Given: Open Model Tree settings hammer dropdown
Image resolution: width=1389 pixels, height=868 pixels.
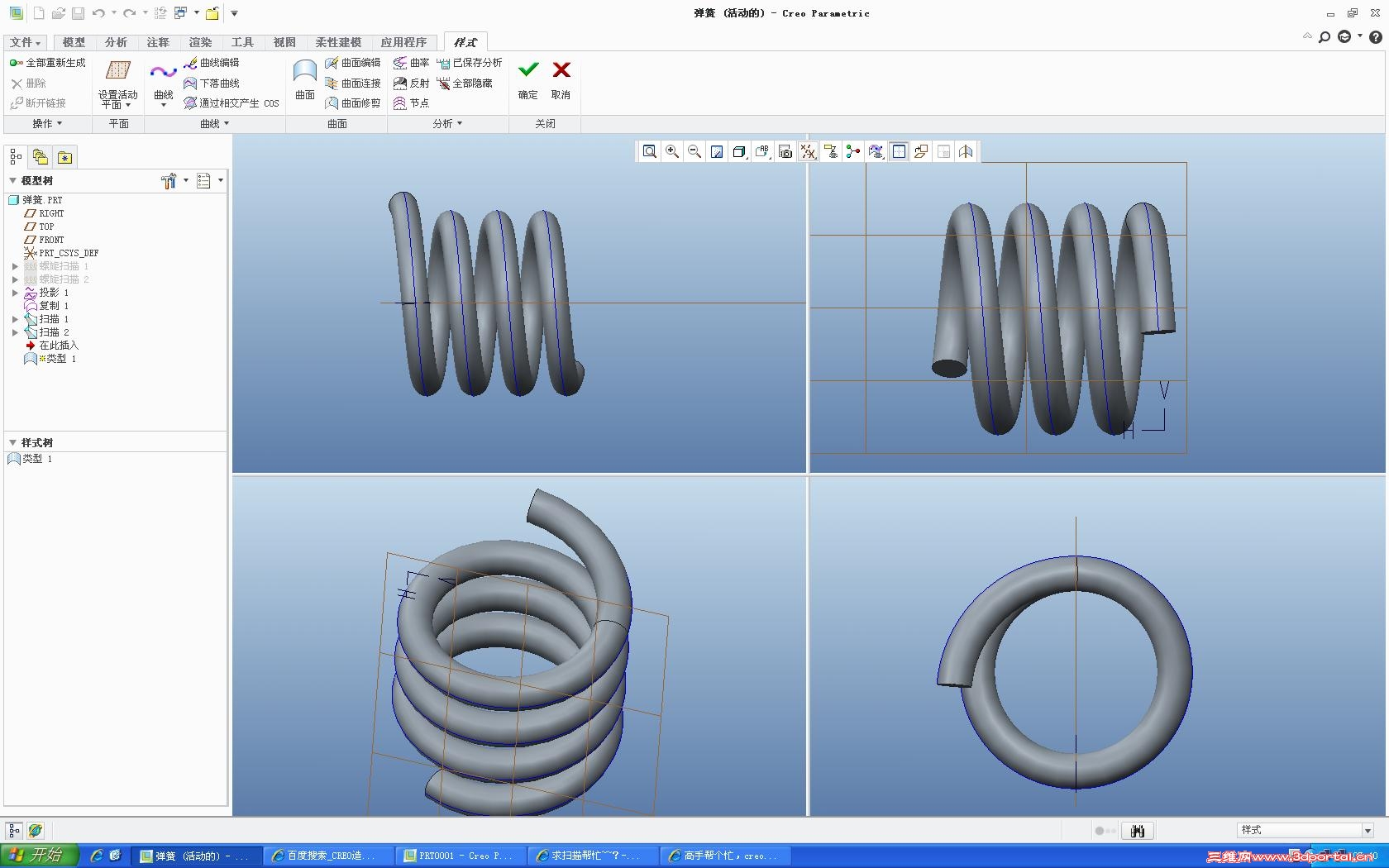Looking at the screenshot, I should coord(174,181).
